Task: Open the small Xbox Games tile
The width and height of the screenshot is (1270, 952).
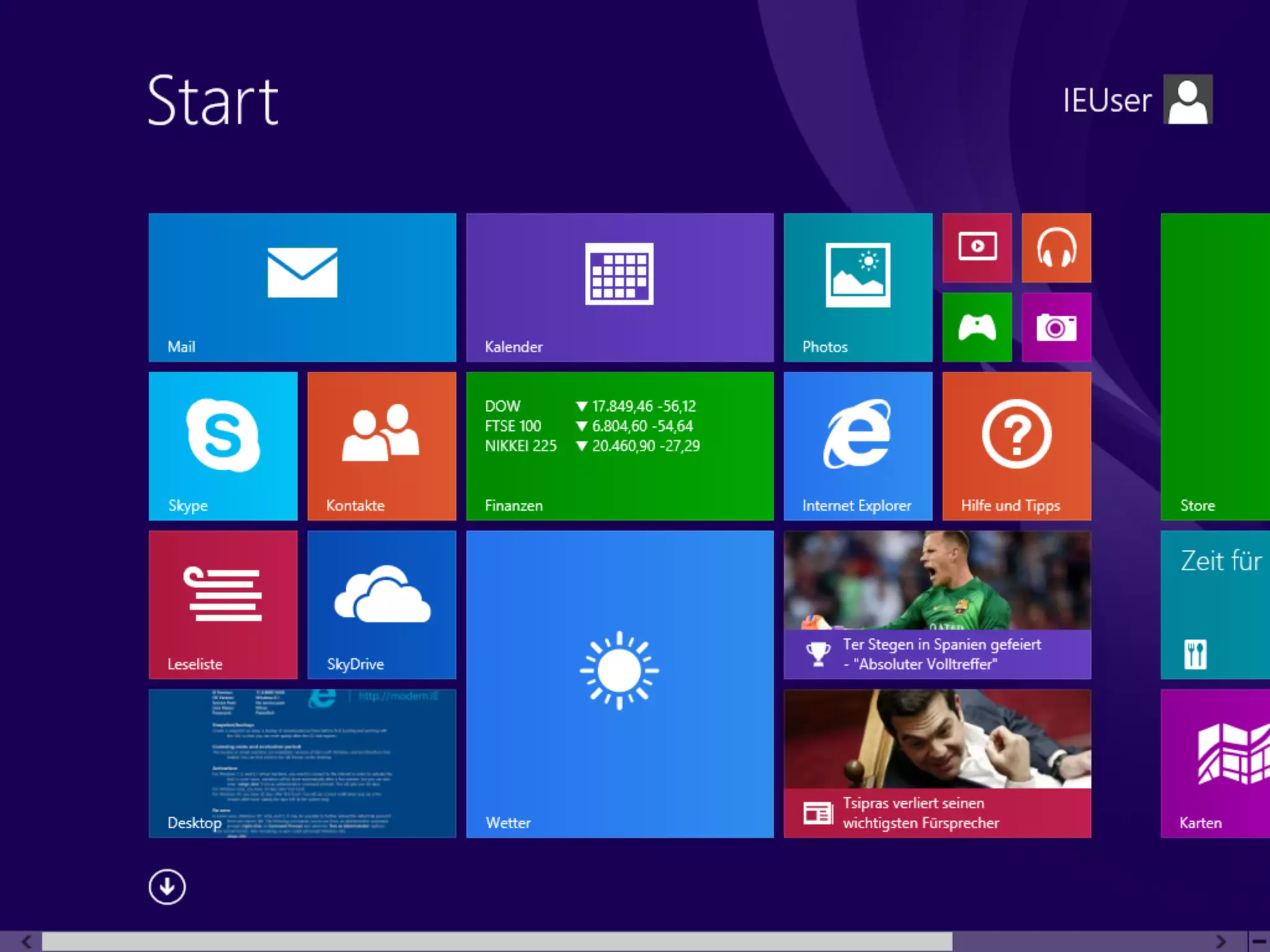Action: pos(977,327)
